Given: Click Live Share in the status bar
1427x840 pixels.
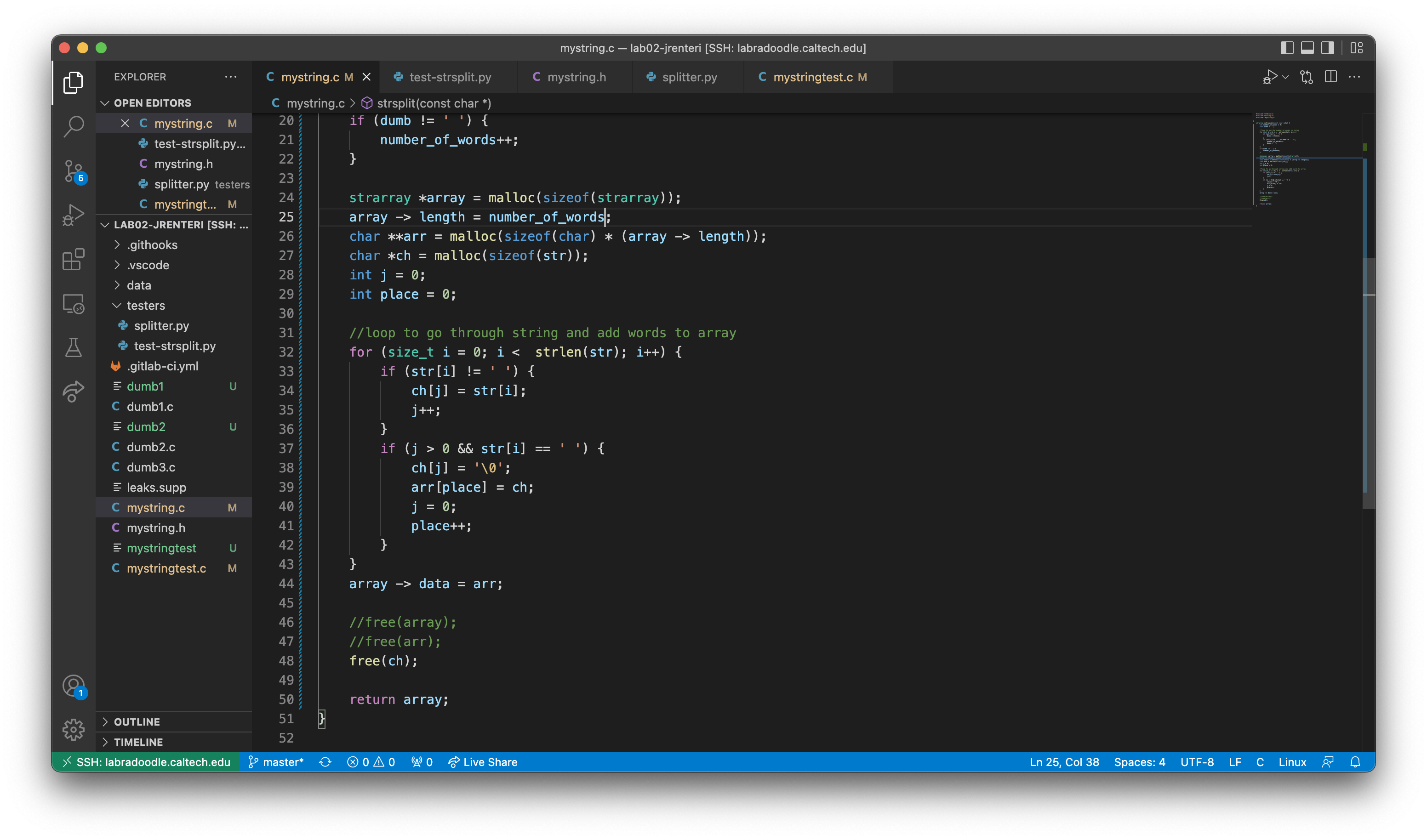Looking at the screenshot, I should click(482, 762).
